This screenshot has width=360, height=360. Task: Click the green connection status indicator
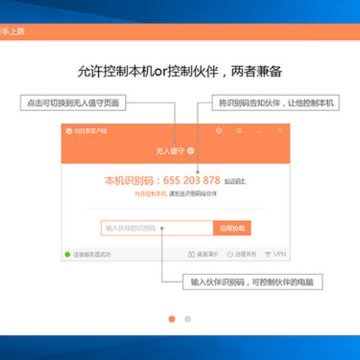point(68,255)
